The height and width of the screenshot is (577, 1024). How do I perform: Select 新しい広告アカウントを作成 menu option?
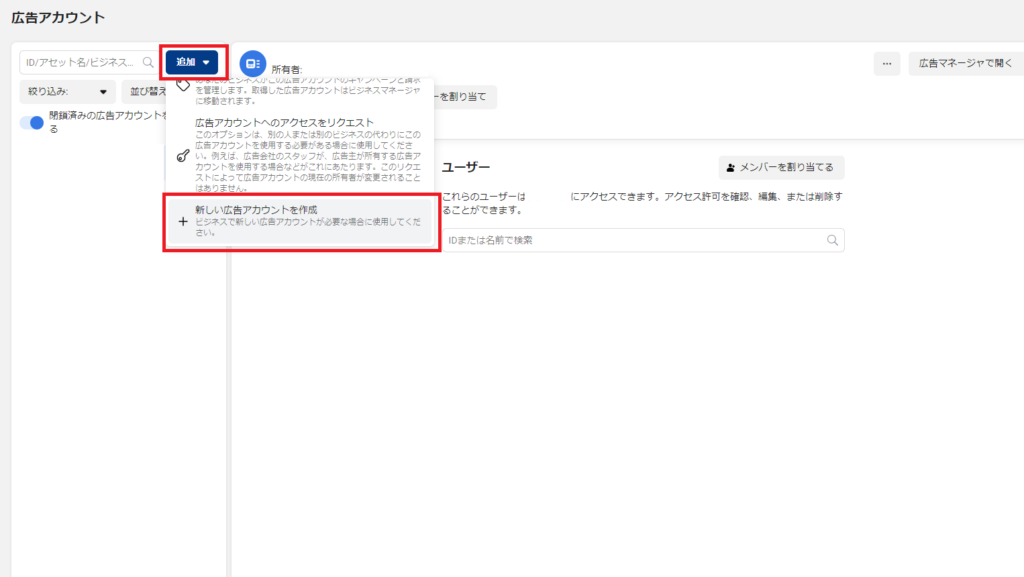(x=302, y=222)
